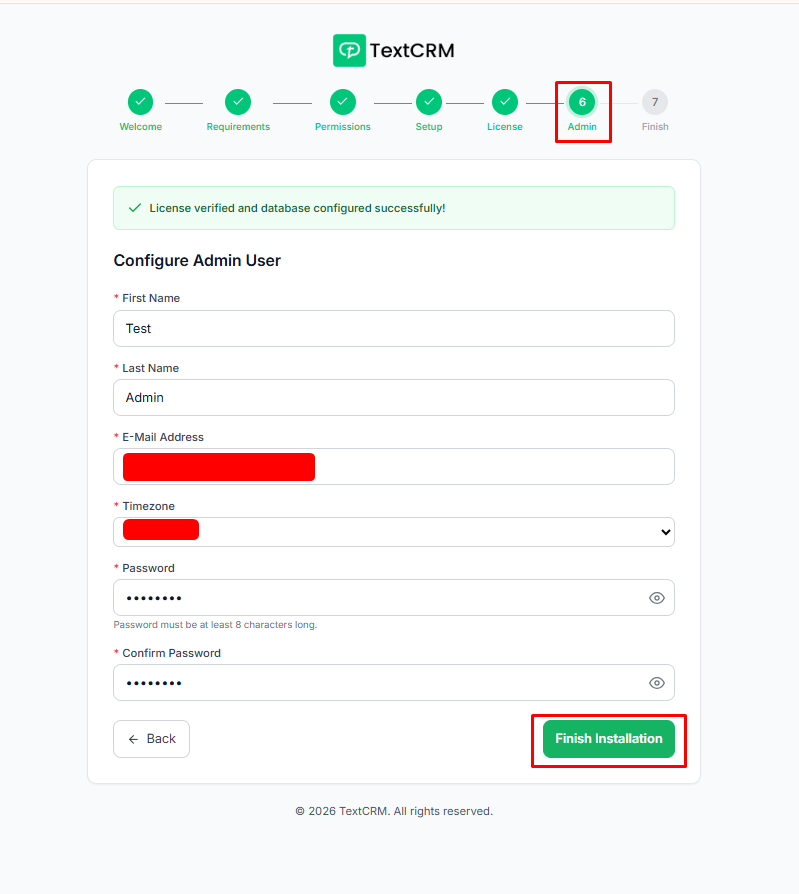
Task: Click the License step label
Action: (505, 127)
